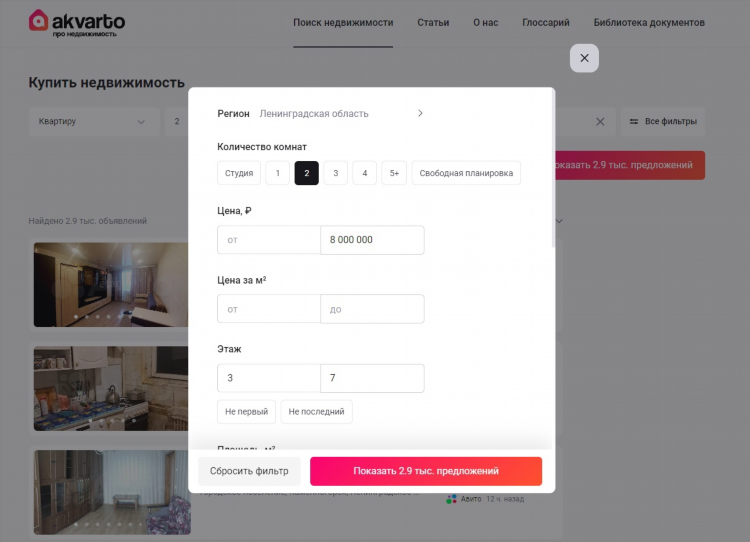Enable the Не последний floor filter
The height and width of the screenshot is (542, 750).
tap(316, 411)
